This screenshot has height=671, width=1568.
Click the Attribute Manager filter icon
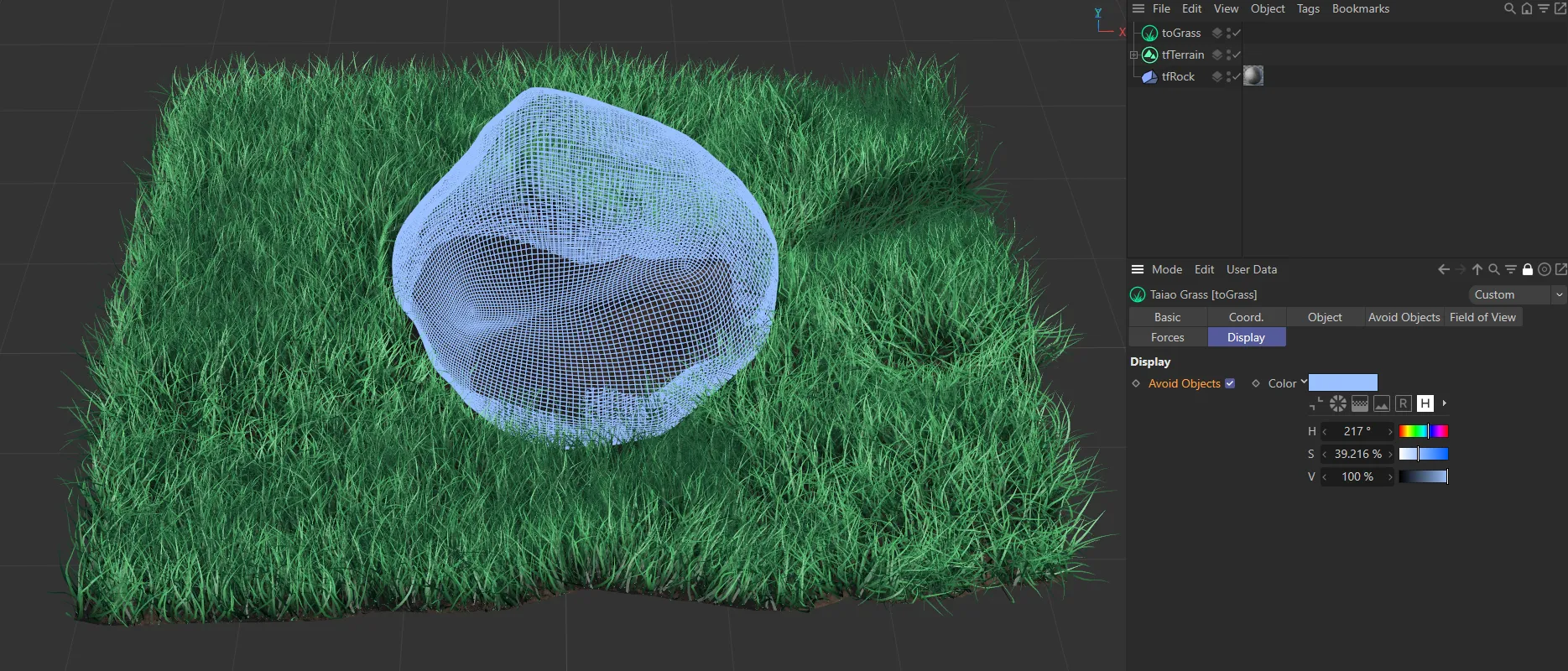1511,269
